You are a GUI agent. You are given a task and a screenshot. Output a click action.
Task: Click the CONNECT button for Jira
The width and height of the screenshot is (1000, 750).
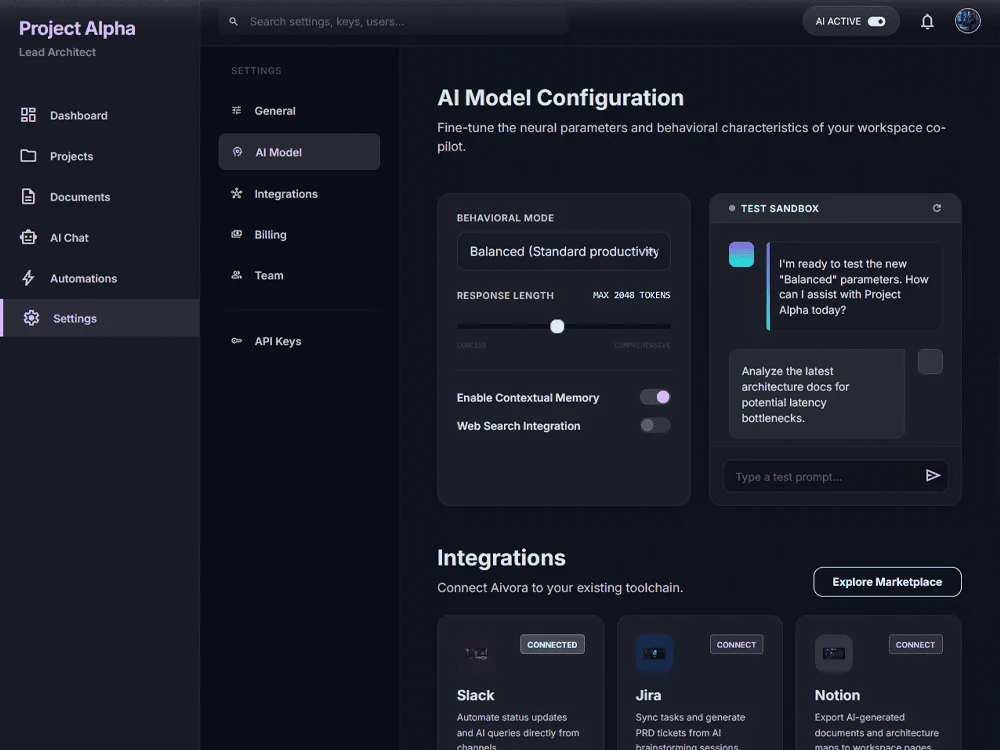pos(737,644)
